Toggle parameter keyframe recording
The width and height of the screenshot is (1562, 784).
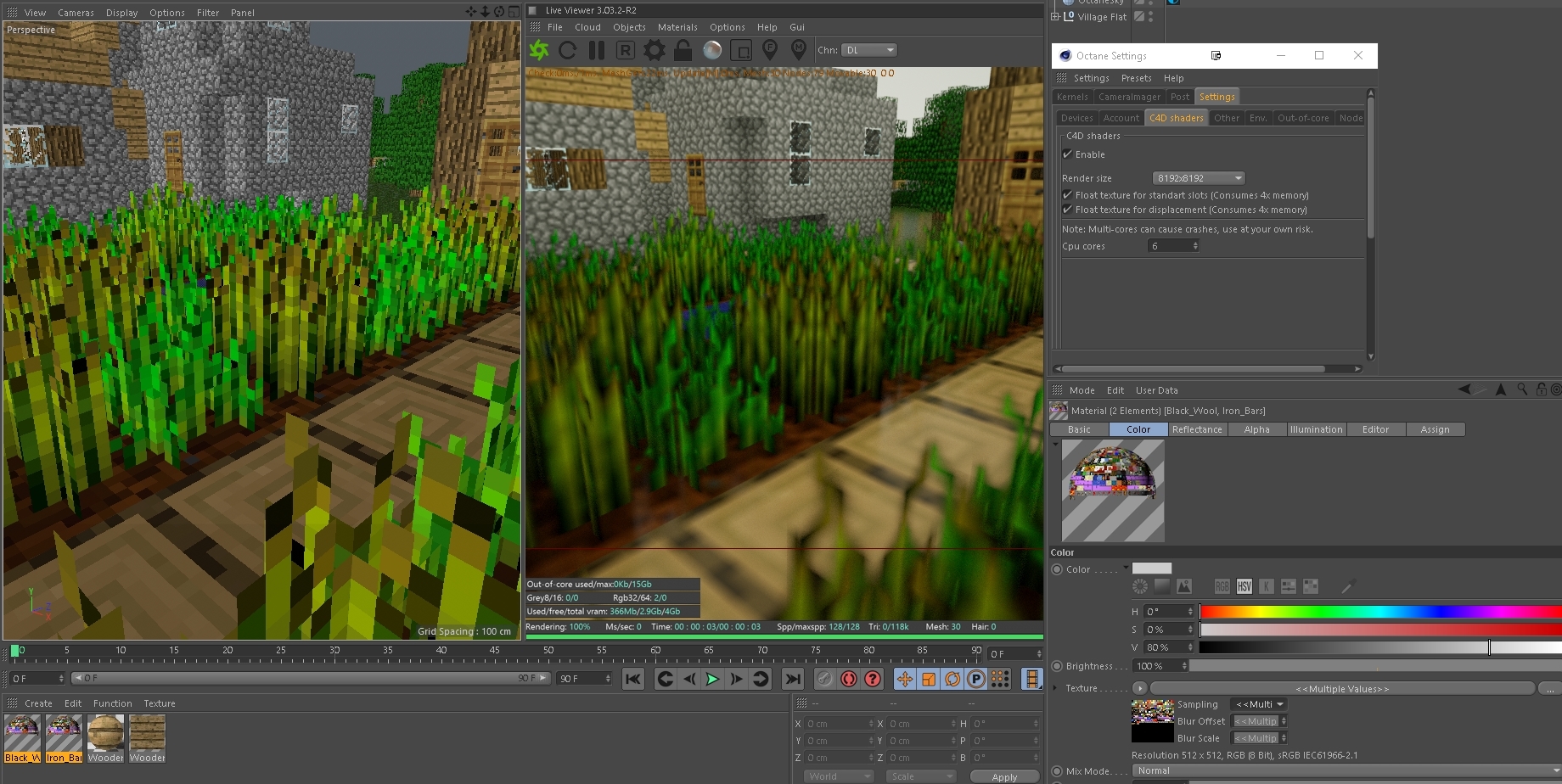click(x=976, y=679)
